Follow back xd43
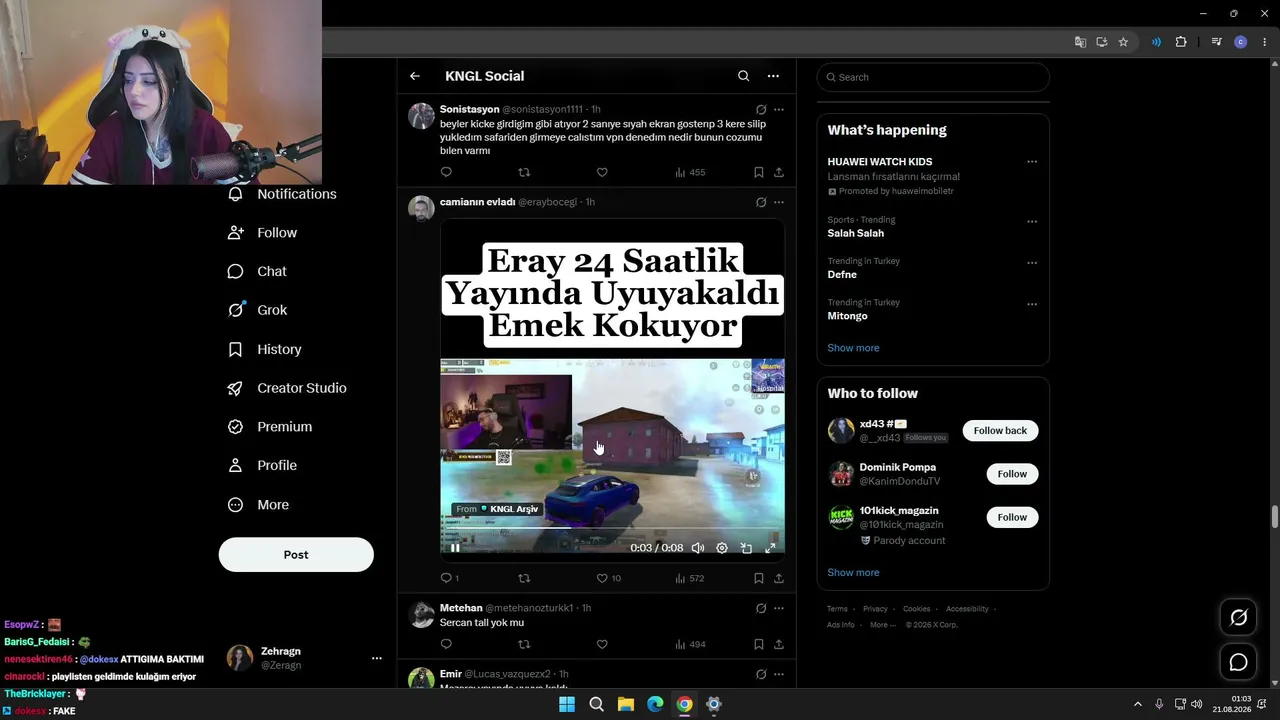The image size is (1280, 720). pyautogui.click(x=1000, y=431)
